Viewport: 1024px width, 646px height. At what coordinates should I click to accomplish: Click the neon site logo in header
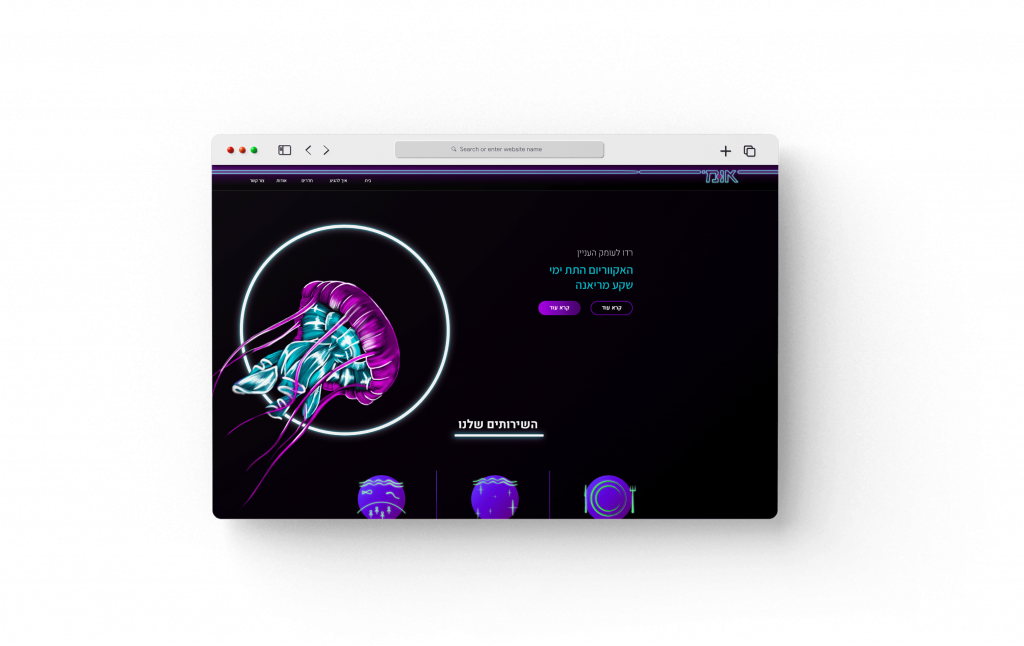720,177
